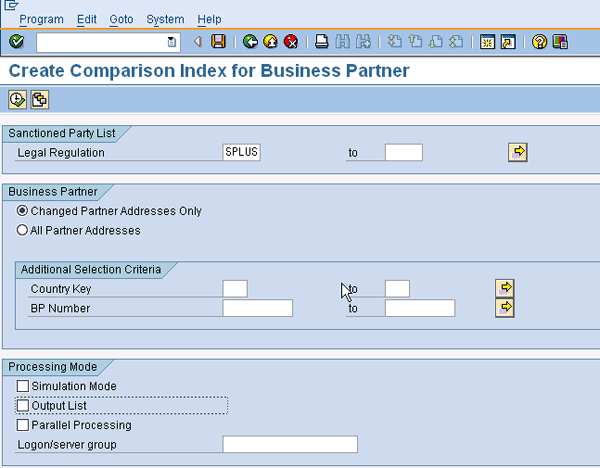Screen dimensions: 600x468
Task: Open multiple selection for BP Number
Action: tap(505, 308)
